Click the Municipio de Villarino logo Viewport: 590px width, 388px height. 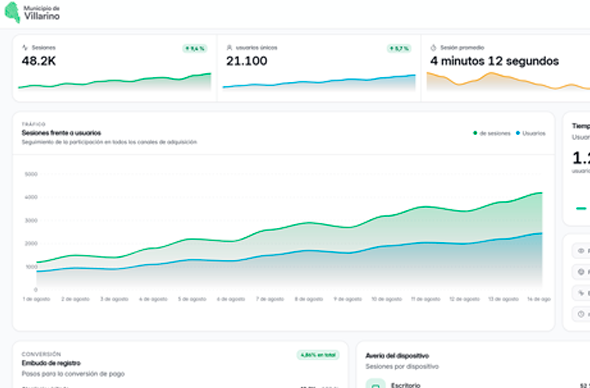[32, 12]
